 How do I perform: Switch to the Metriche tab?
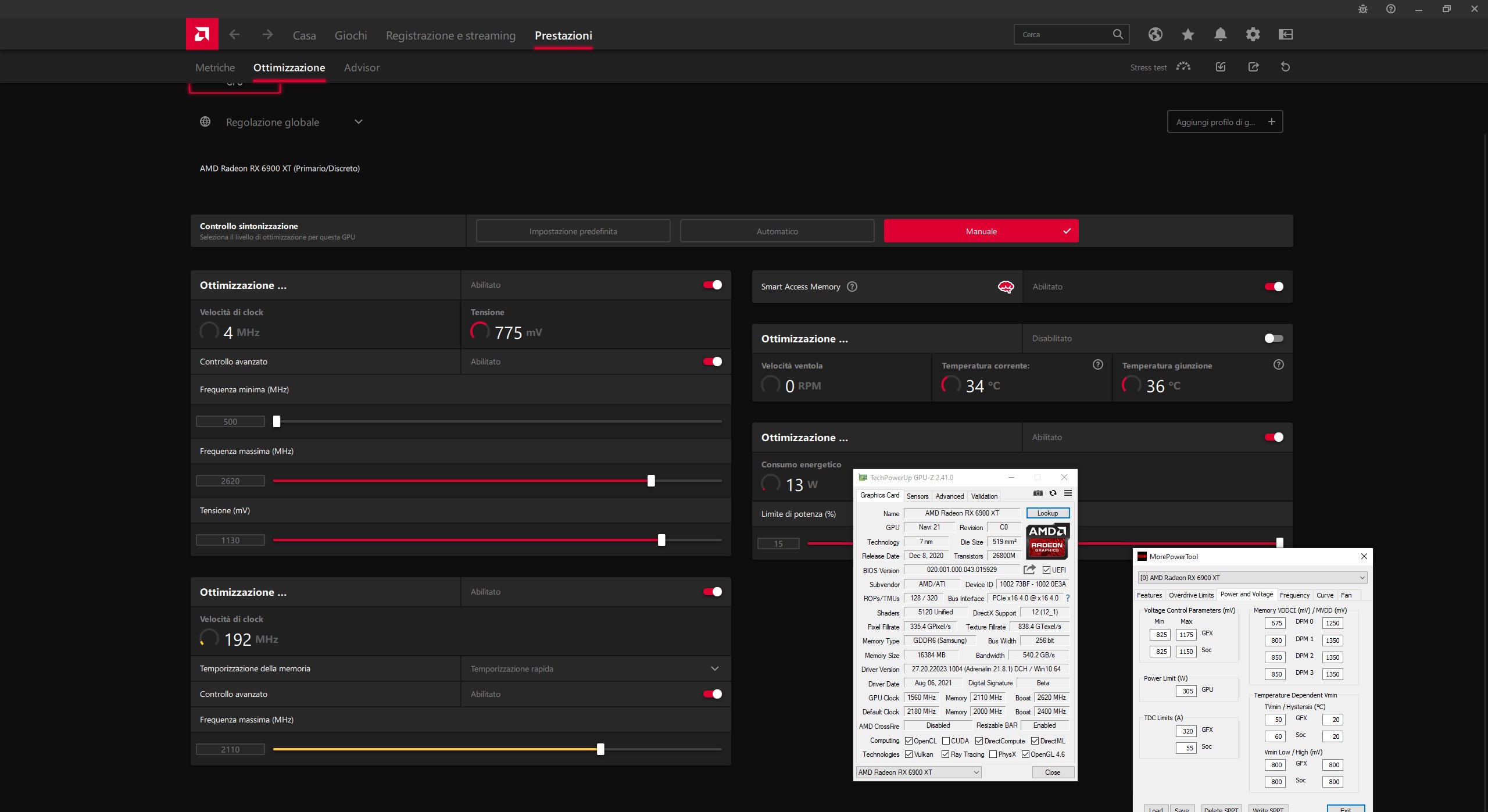point(215,67)
